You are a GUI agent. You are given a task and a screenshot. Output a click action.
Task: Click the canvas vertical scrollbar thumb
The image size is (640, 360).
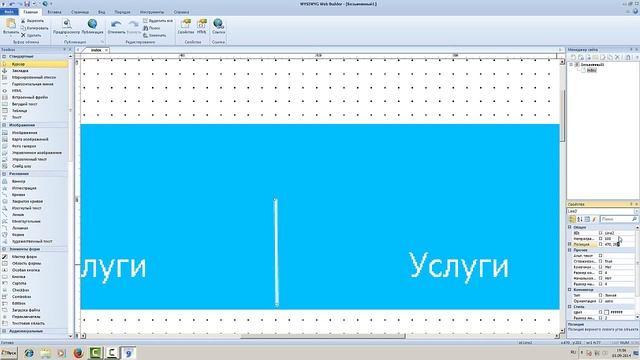point(563,116)
